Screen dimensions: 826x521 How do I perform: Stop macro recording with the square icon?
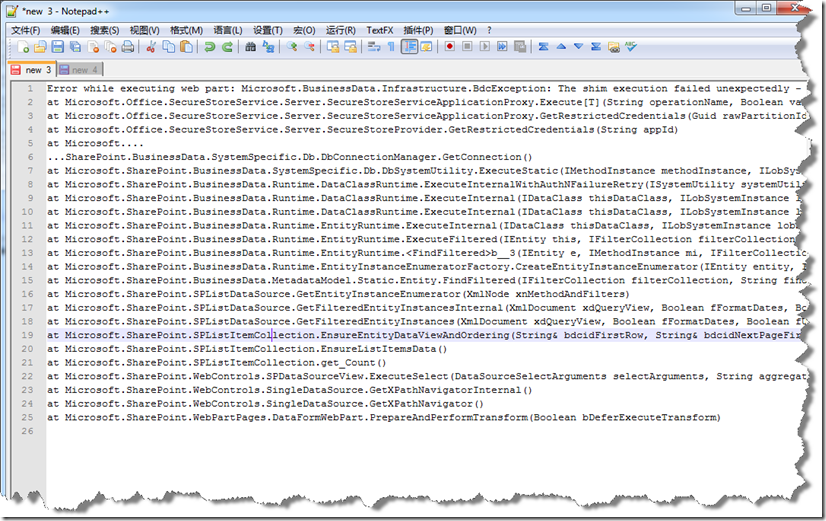click(467, 47)
